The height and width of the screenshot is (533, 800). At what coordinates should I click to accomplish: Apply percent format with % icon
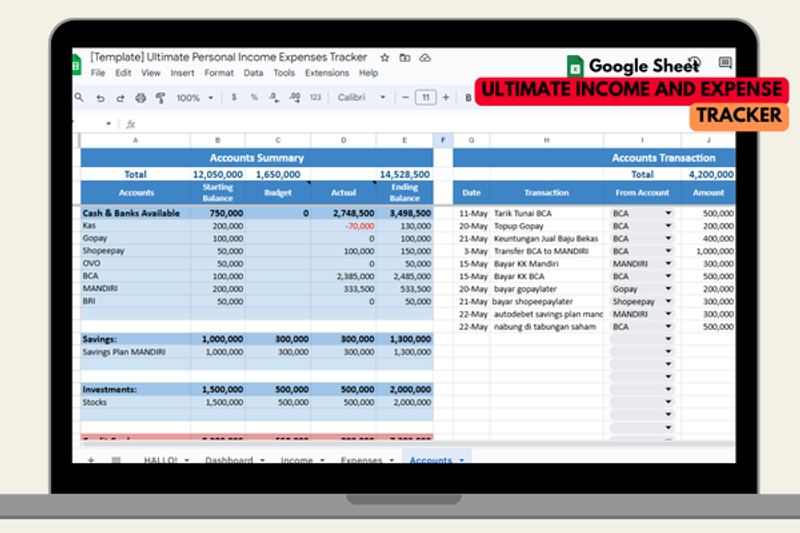(x=254, y=97)
